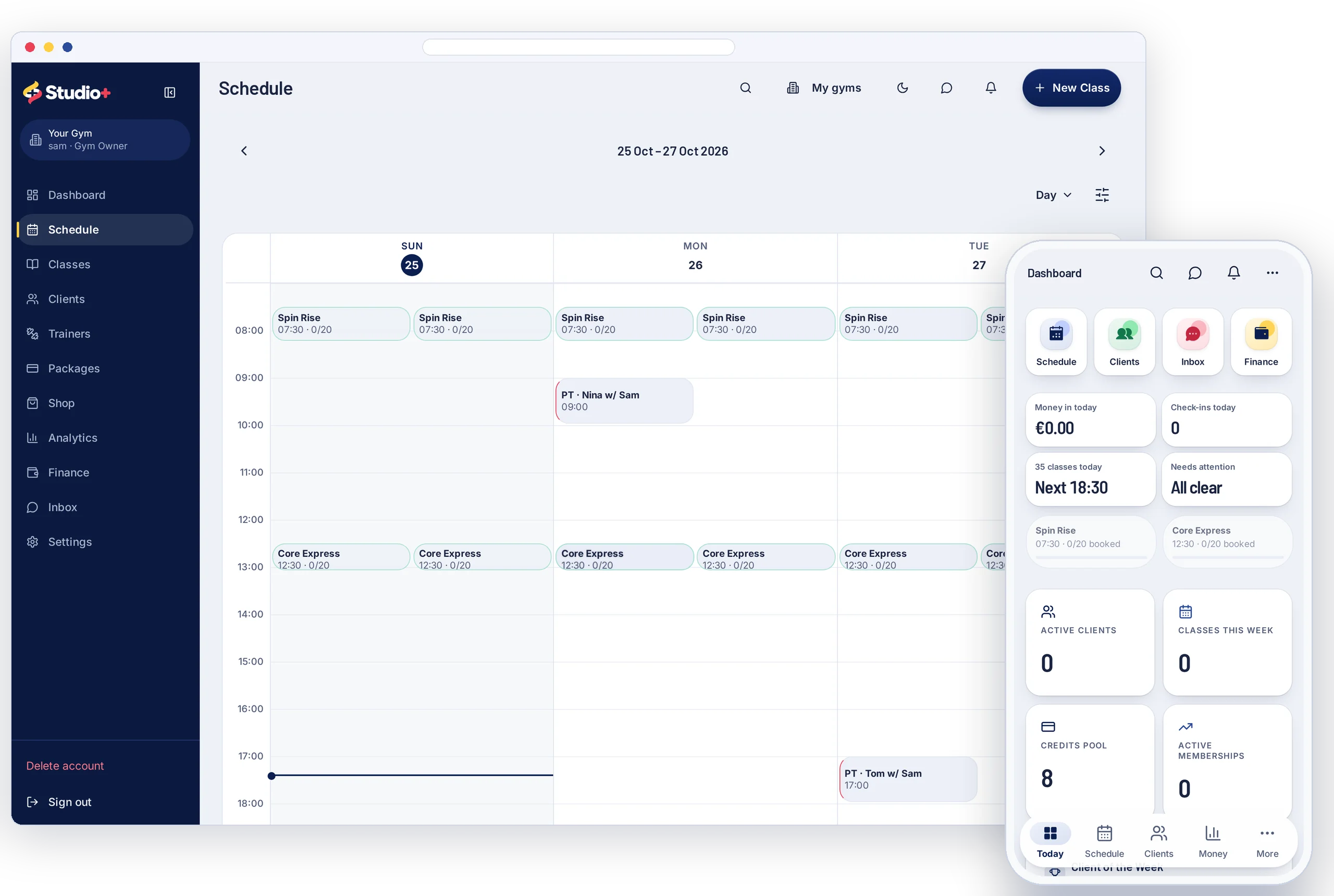Open Shop in the sidebar
The width and height of the screenshot is (1334, 896).
[105, 403]
